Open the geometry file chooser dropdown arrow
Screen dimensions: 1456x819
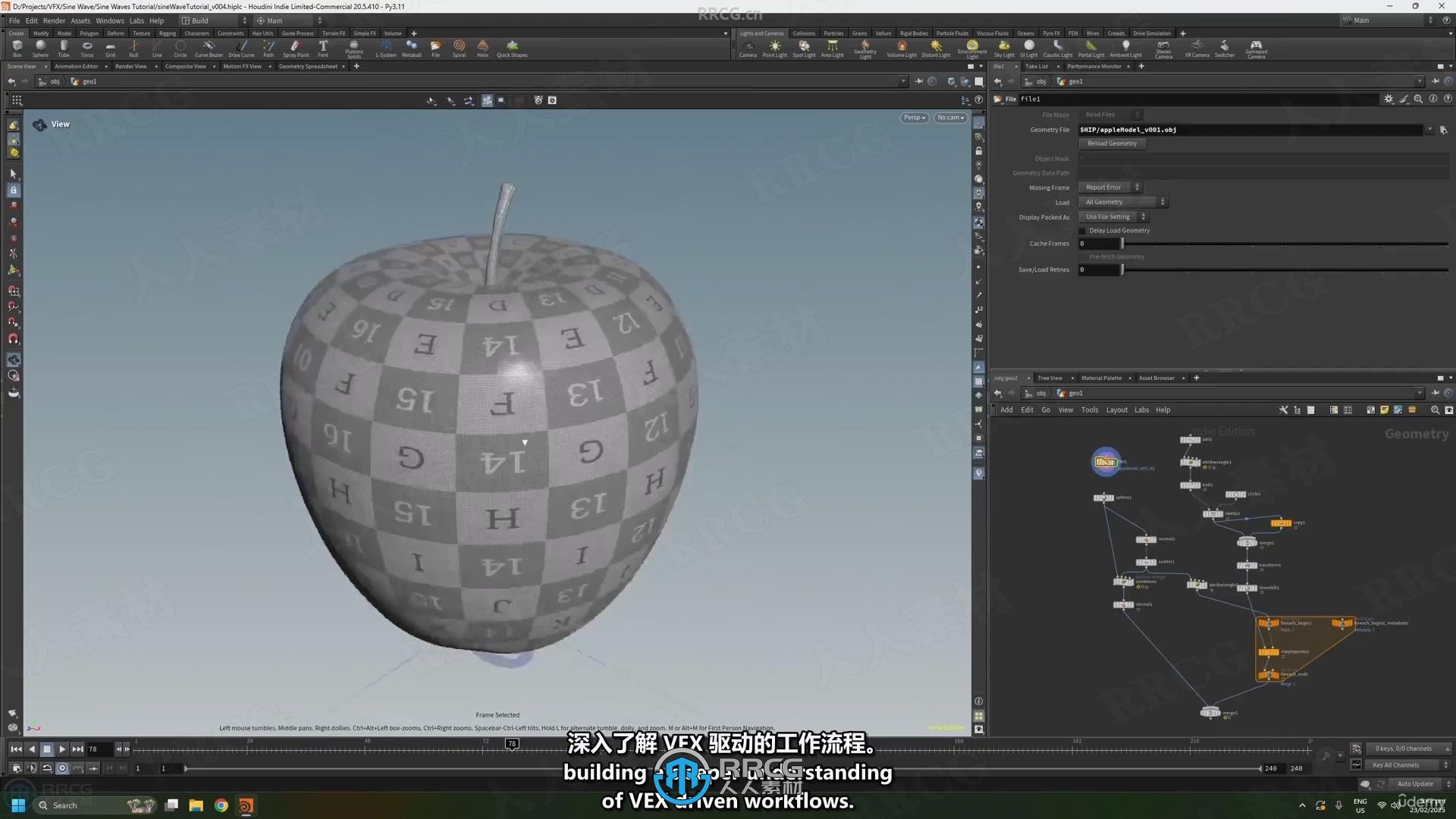pos(1429,130)
